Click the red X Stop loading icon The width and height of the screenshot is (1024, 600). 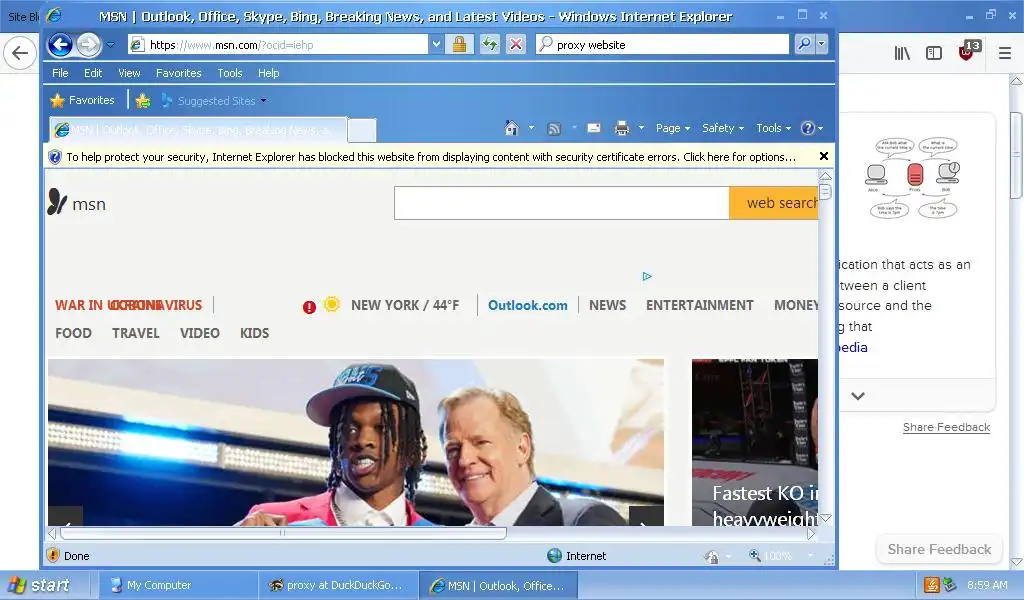[516, 44]
